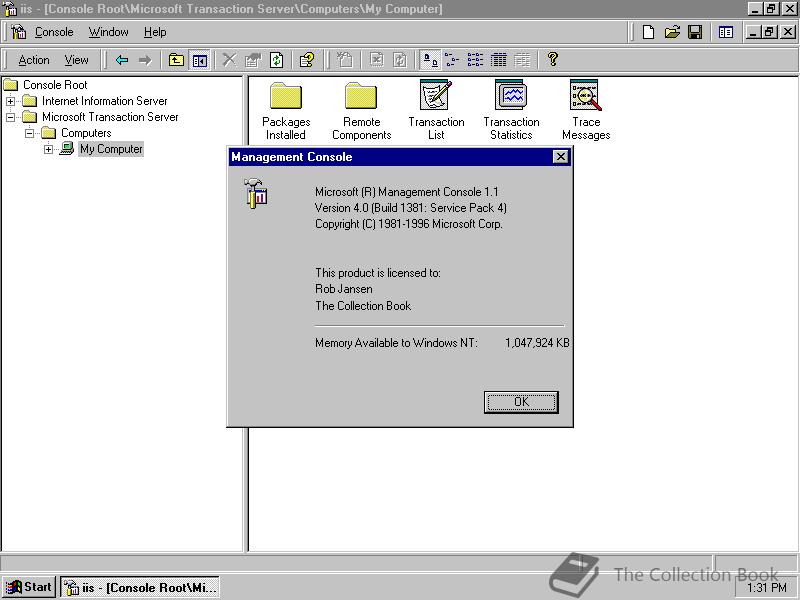The width and height of the screenshot is (800, 600).
Task: Select the List view button
Action: [475, 60]
